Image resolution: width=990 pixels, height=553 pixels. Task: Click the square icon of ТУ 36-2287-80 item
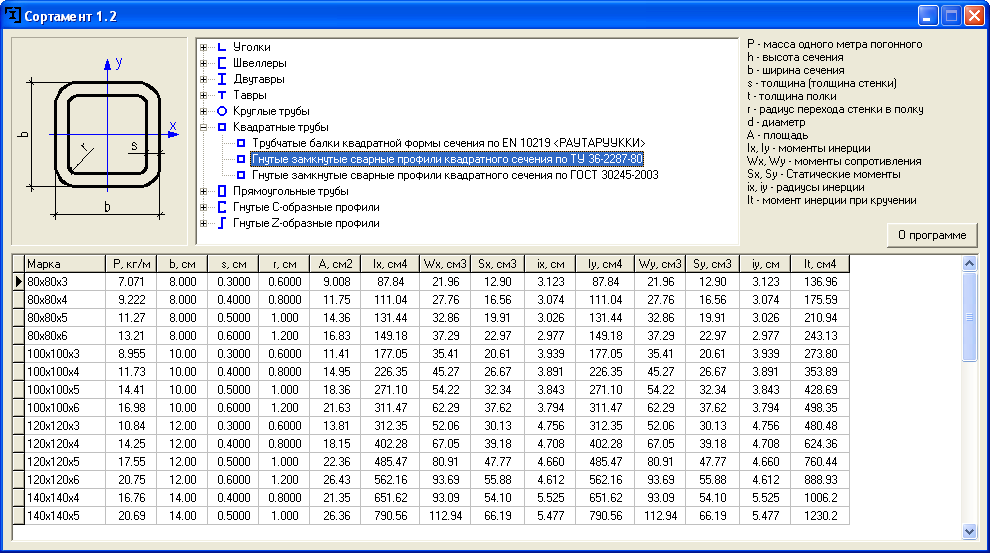(x=241, y=159)
